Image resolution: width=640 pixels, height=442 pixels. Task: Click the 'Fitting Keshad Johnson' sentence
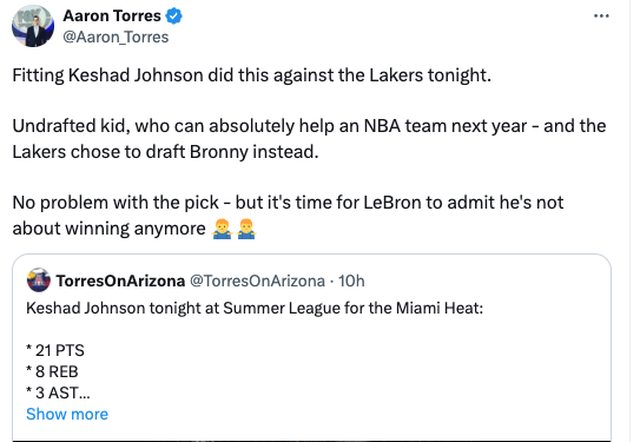click(252, 76)
